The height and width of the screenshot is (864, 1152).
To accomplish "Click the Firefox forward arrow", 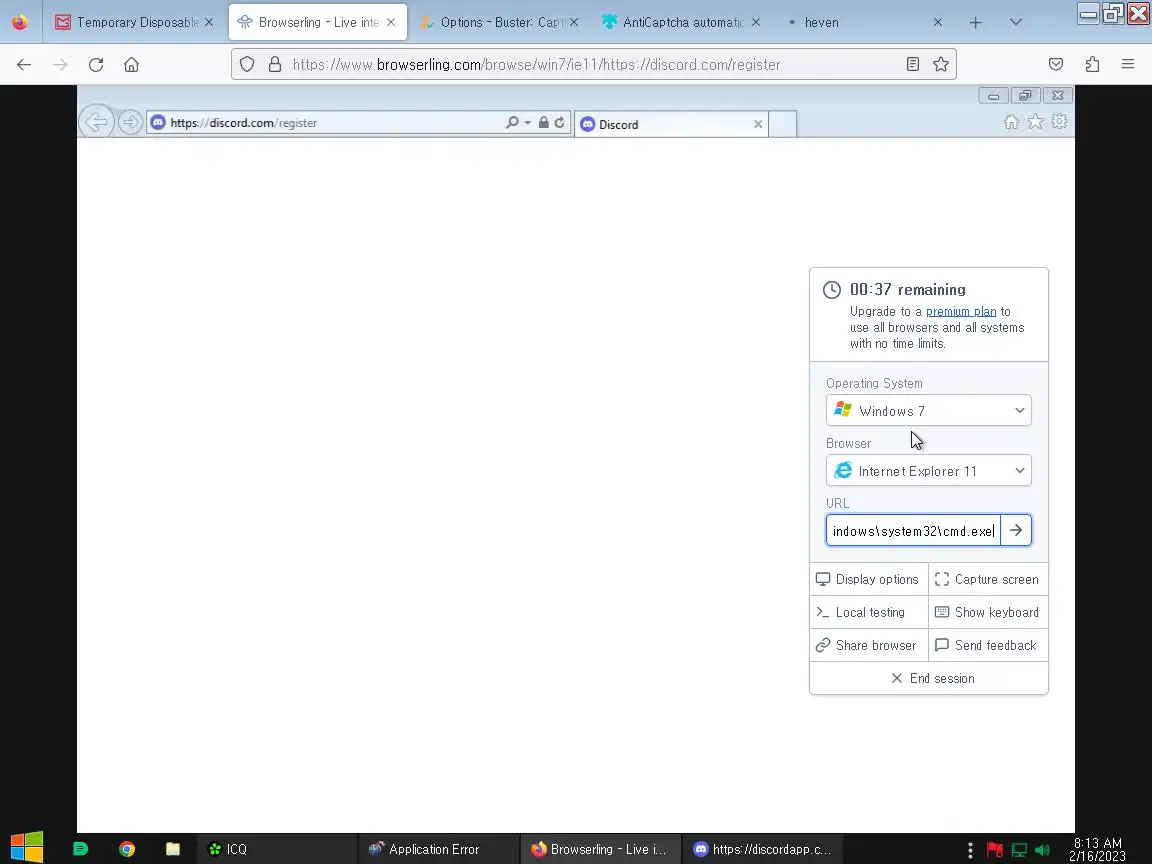I will [x=60, y=65].
